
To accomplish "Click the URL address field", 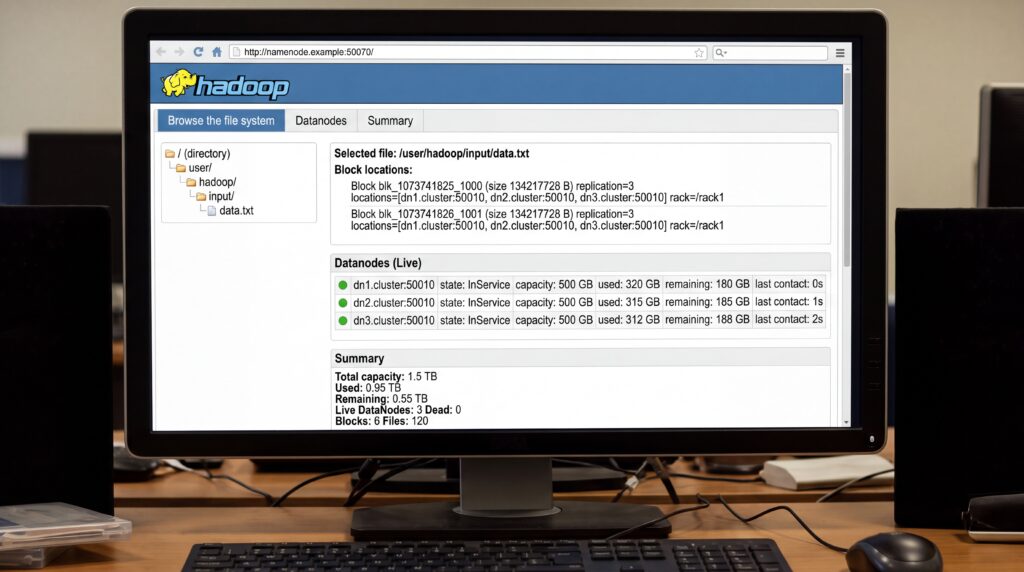I will tap(468, 52).
